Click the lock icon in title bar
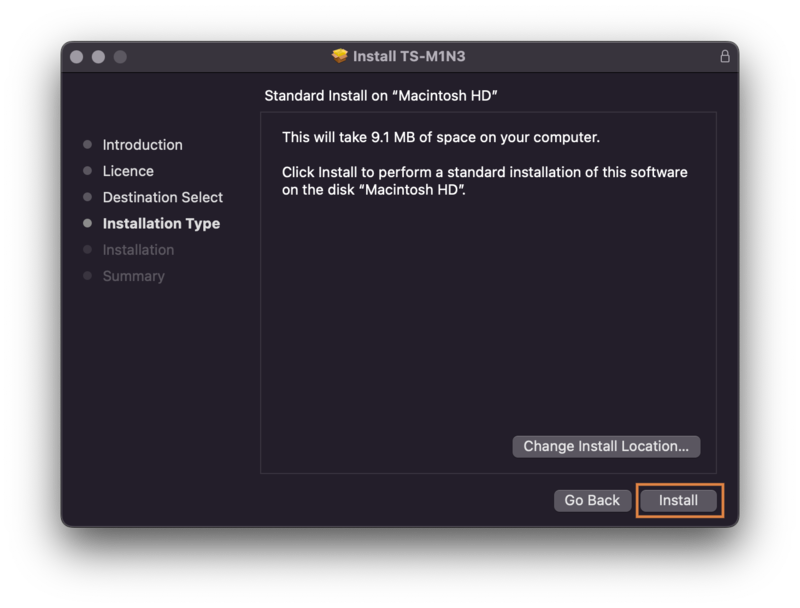Viewport: 800px width, 608px height. (725, 57)
